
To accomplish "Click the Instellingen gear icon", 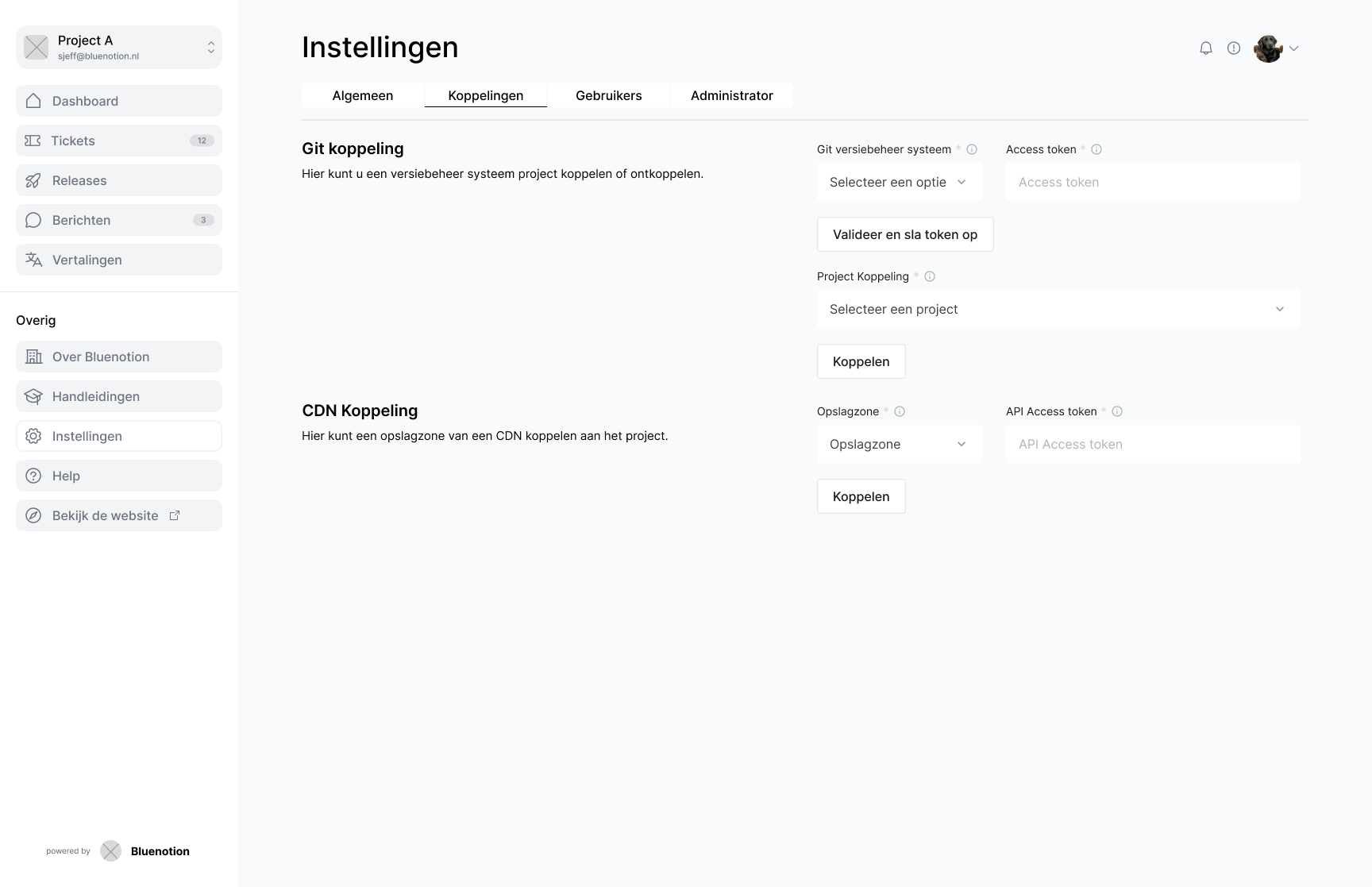I will click(x=33, y=436).
